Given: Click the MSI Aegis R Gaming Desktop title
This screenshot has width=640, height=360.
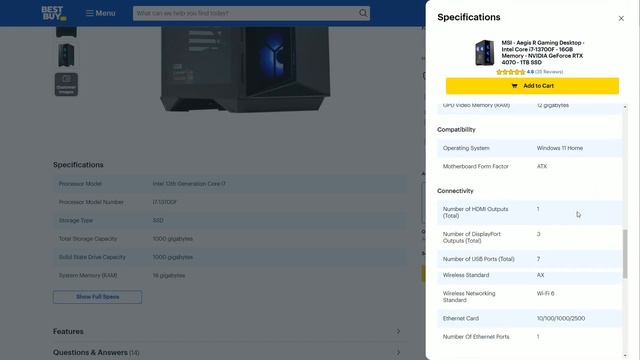Looking at the screenshot, I should click(x=542, y=52).
